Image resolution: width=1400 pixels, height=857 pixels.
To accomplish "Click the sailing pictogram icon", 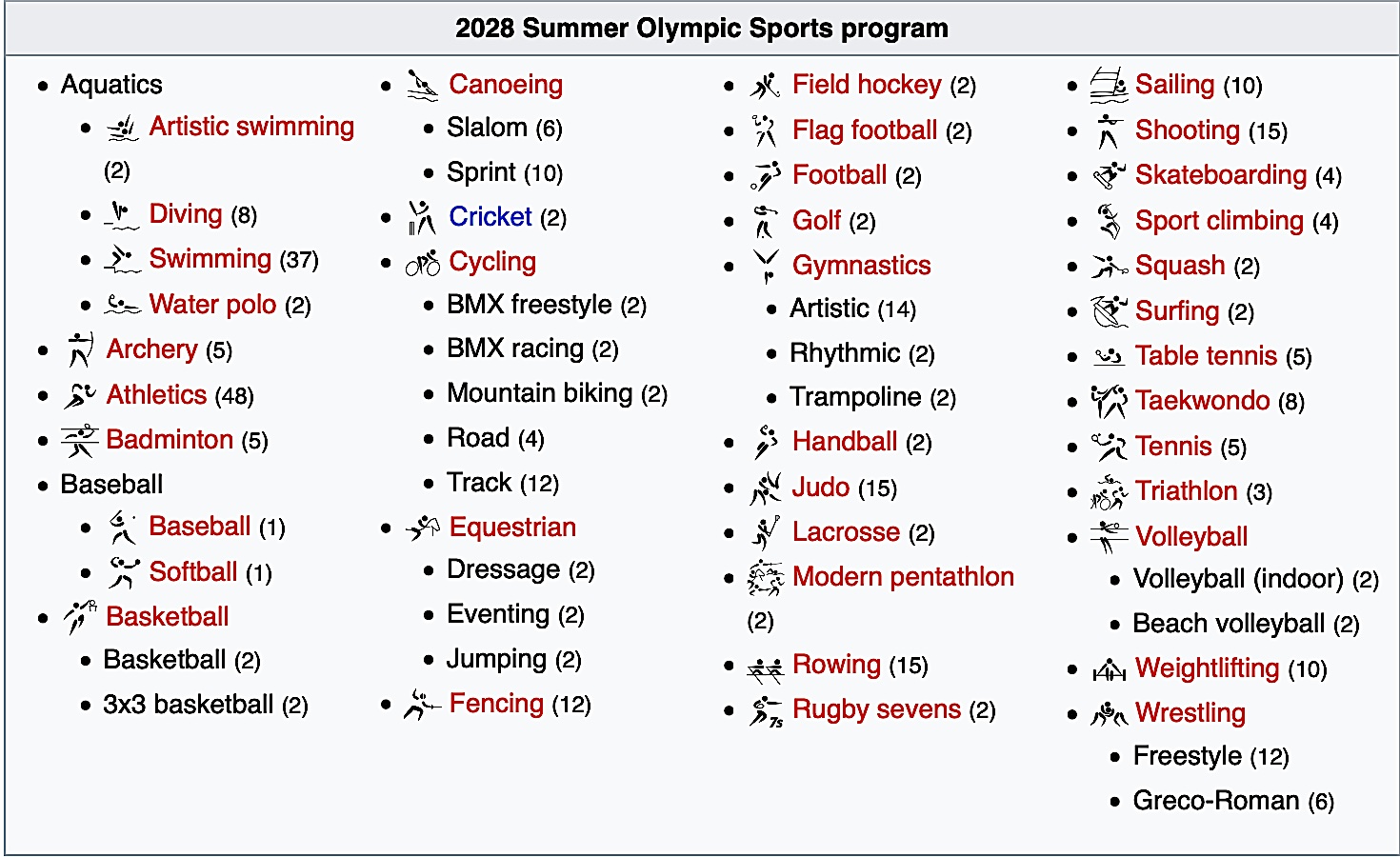I will [1109, 86].
